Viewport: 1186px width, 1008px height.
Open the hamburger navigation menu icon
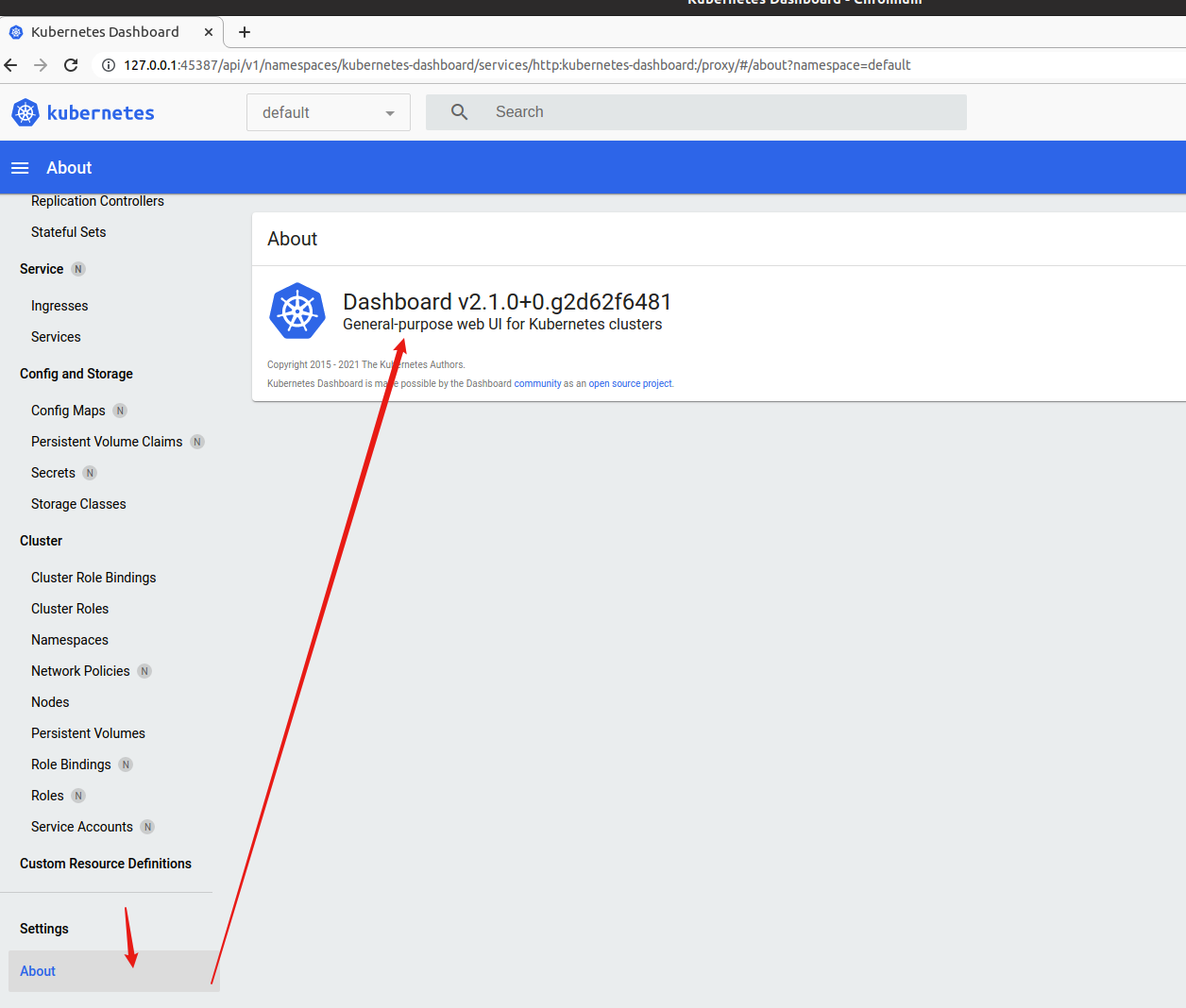pyautogui.click(x=20, y=168)
